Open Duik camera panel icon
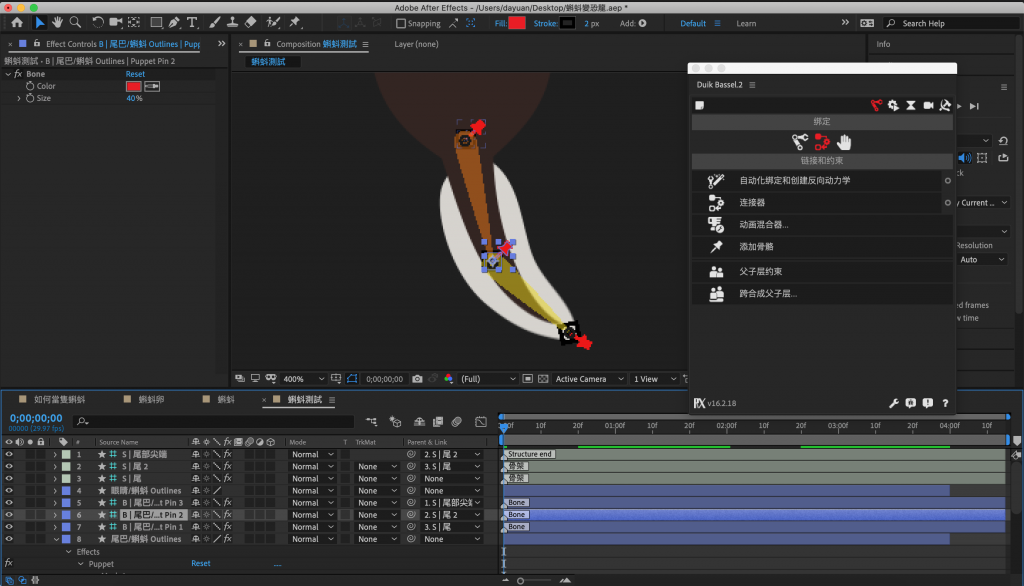 [928, 105]
